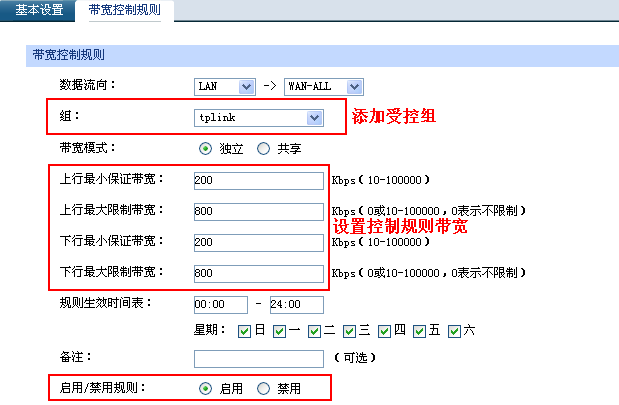Select the 带宽控制规则 tab
This screenshot has width=619, height=405.
125,11
